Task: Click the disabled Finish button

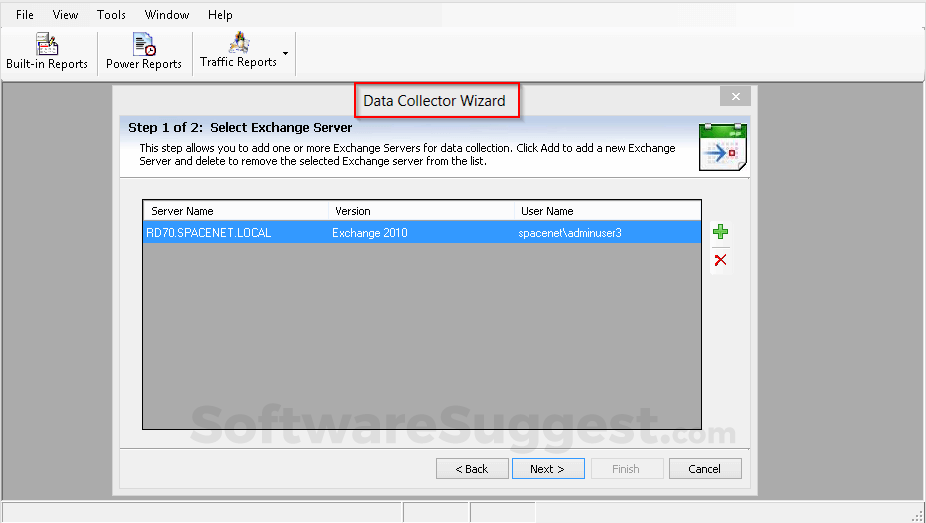Action: click(627, 469)
